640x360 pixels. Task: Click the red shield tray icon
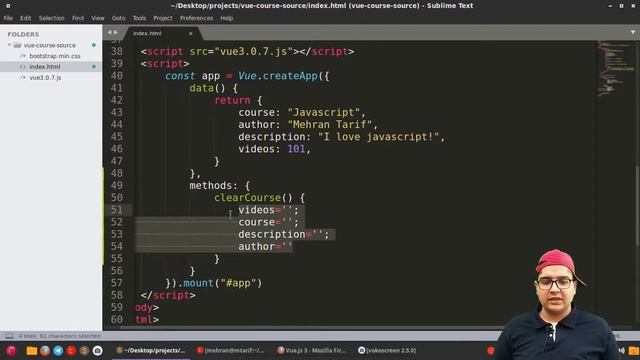pos(491,350)
